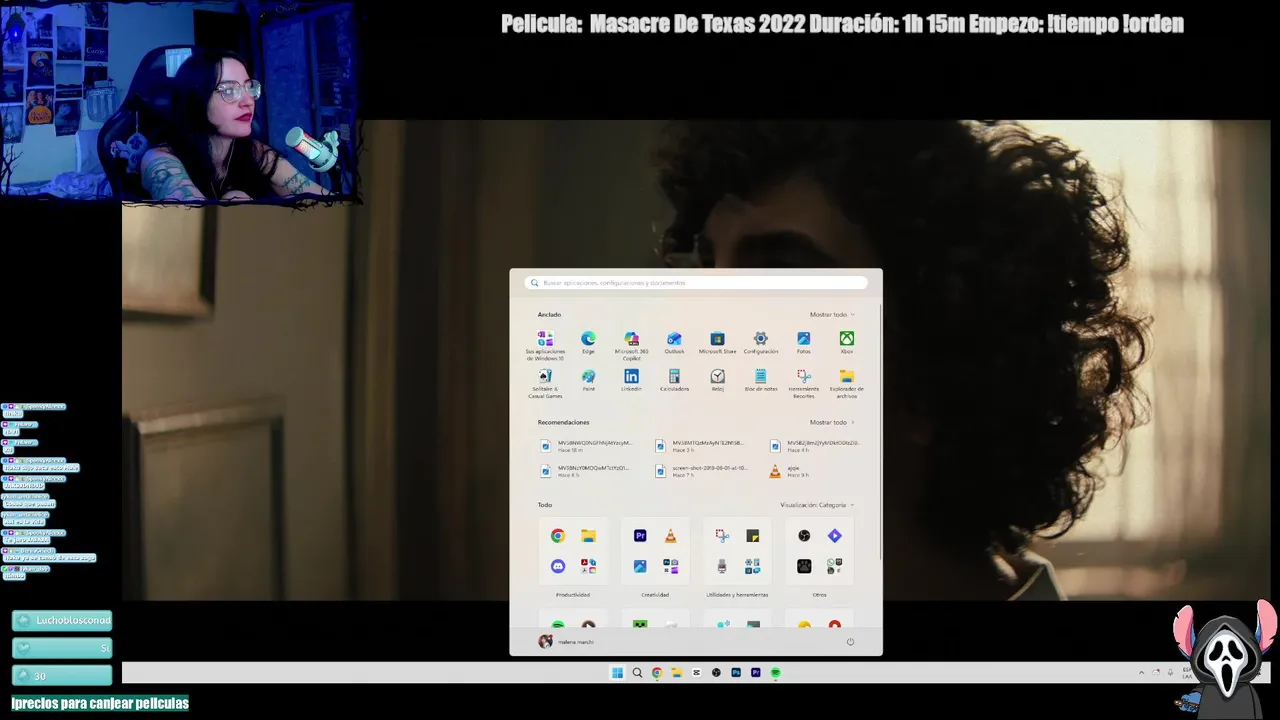Viewport: 1280px width, 720px height.
Task: Open recommended file from Hace 4 h
Action: (816, 446)
